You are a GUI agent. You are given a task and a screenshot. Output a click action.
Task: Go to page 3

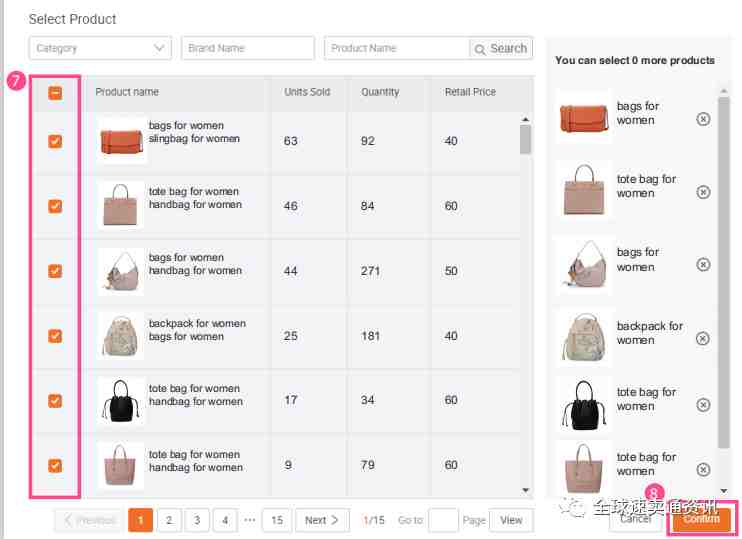pos(197,520)
